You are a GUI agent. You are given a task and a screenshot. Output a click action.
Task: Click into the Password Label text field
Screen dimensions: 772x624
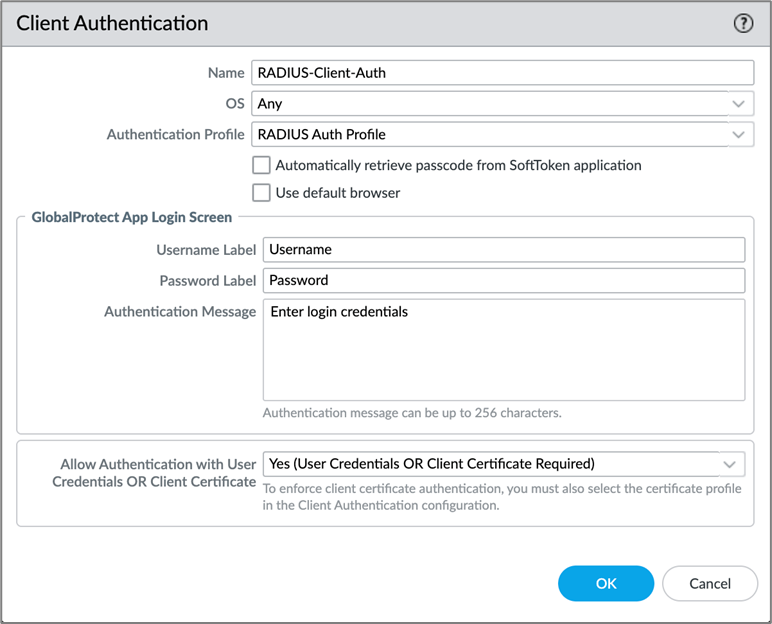503,280
